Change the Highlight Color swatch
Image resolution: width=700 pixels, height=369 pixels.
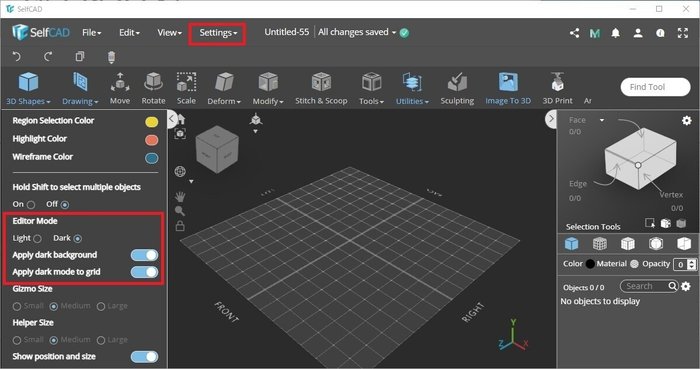click(x=152, y=140)
